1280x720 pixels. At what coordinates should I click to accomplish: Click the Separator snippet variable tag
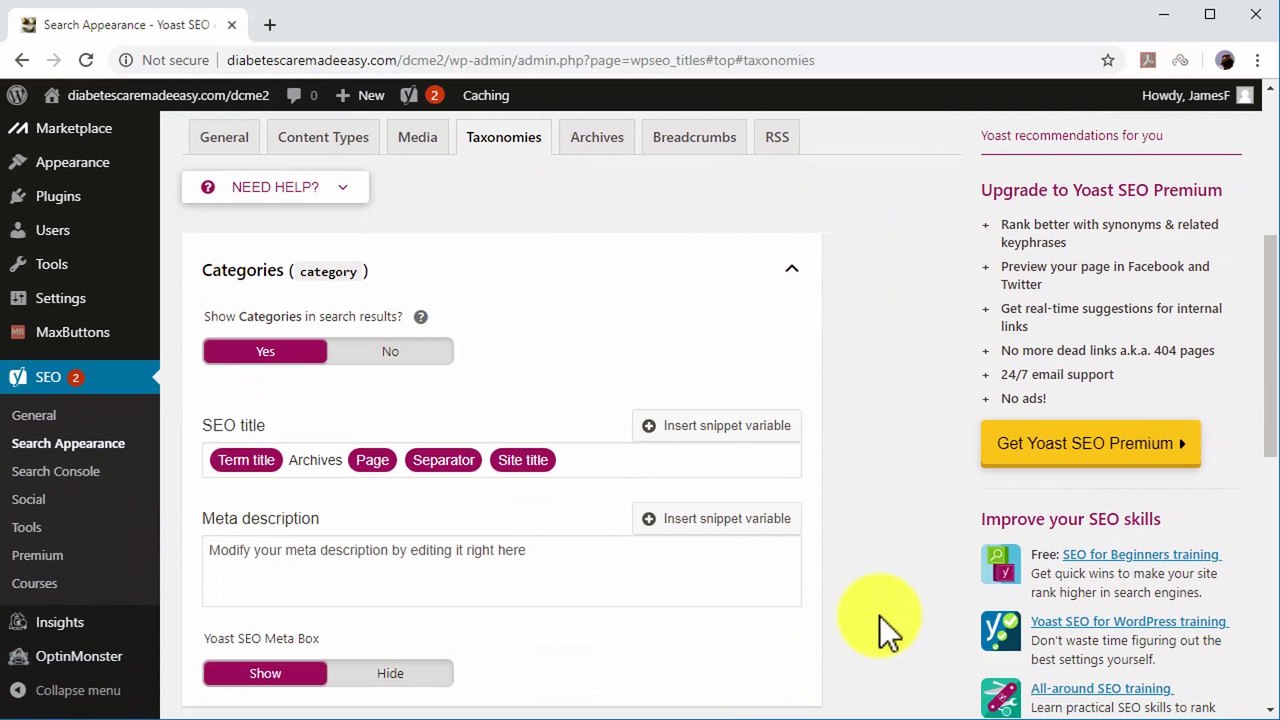443,460
